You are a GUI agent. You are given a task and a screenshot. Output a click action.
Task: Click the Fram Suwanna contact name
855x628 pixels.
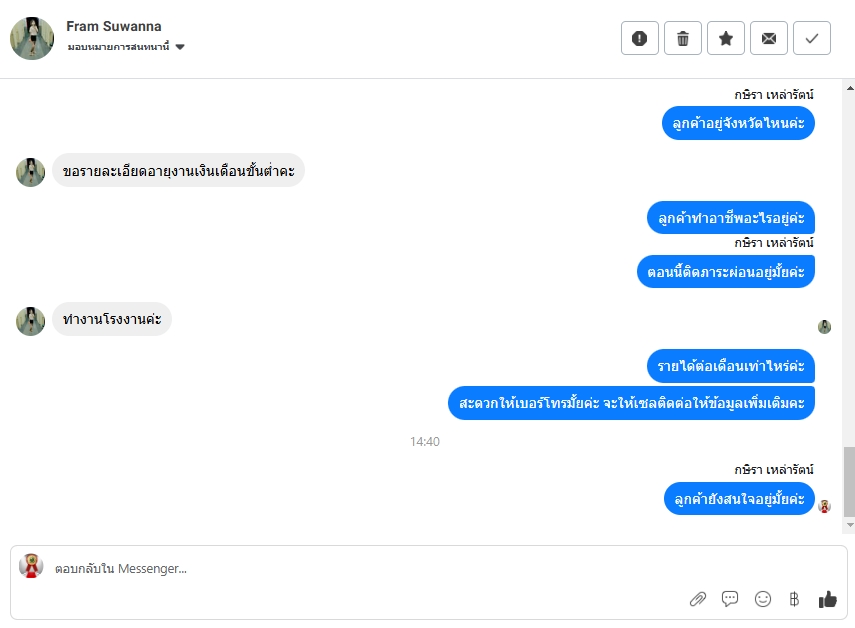click(x=114, y=26)
